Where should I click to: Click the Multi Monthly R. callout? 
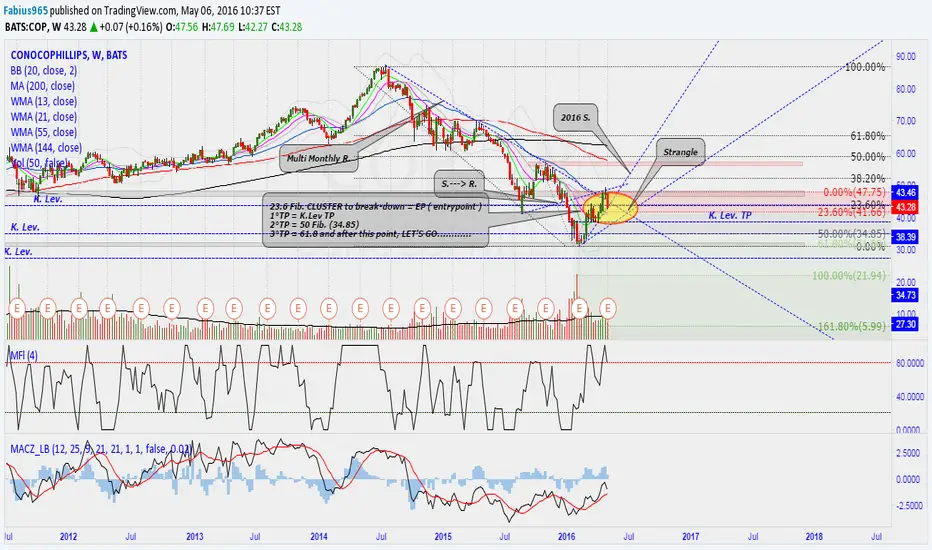(317, 159)
